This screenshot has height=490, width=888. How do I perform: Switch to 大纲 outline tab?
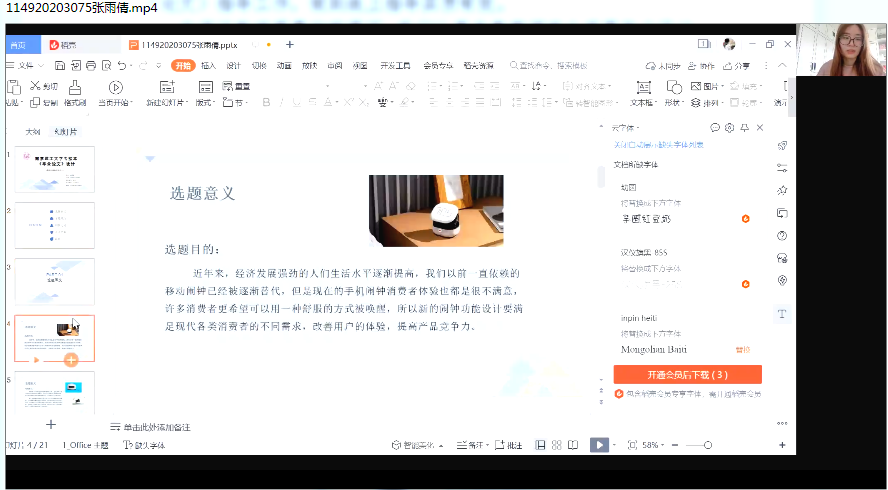pyautogui.click(x=32, y=132)
